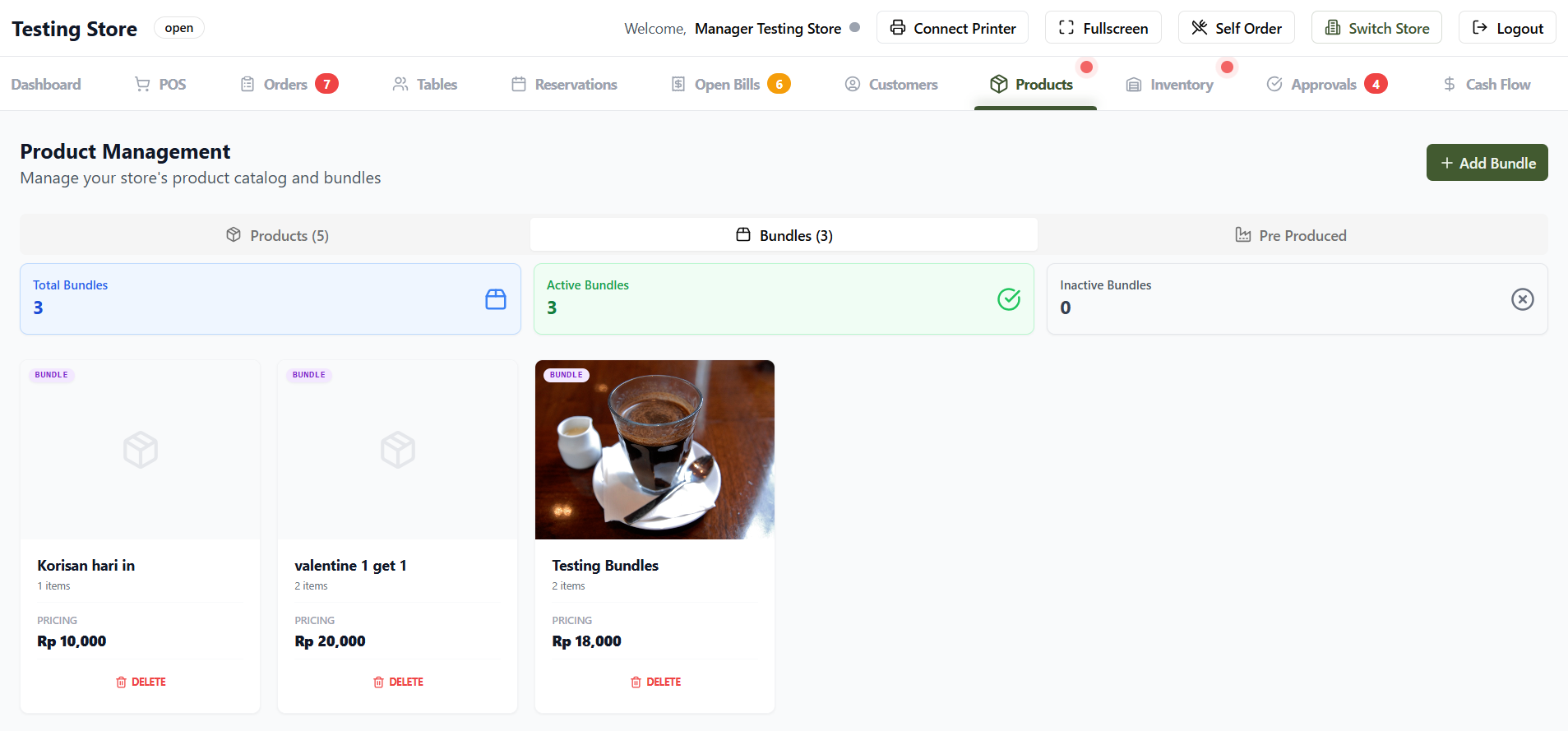Click the Connect Printer button
The width and height of the screenshot is (1568, 731).
point(952,28)
